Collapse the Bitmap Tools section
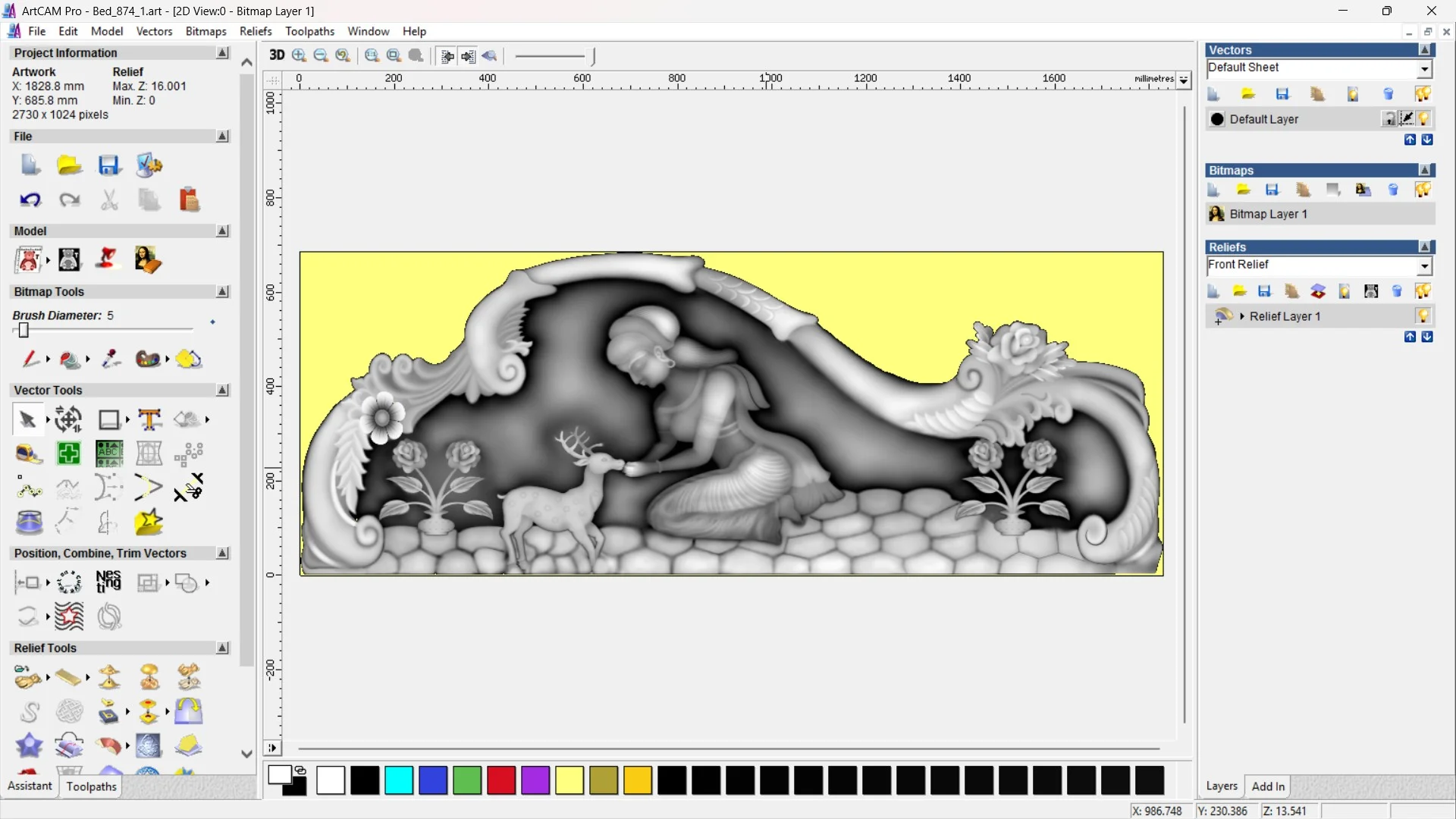 (222, 292)
